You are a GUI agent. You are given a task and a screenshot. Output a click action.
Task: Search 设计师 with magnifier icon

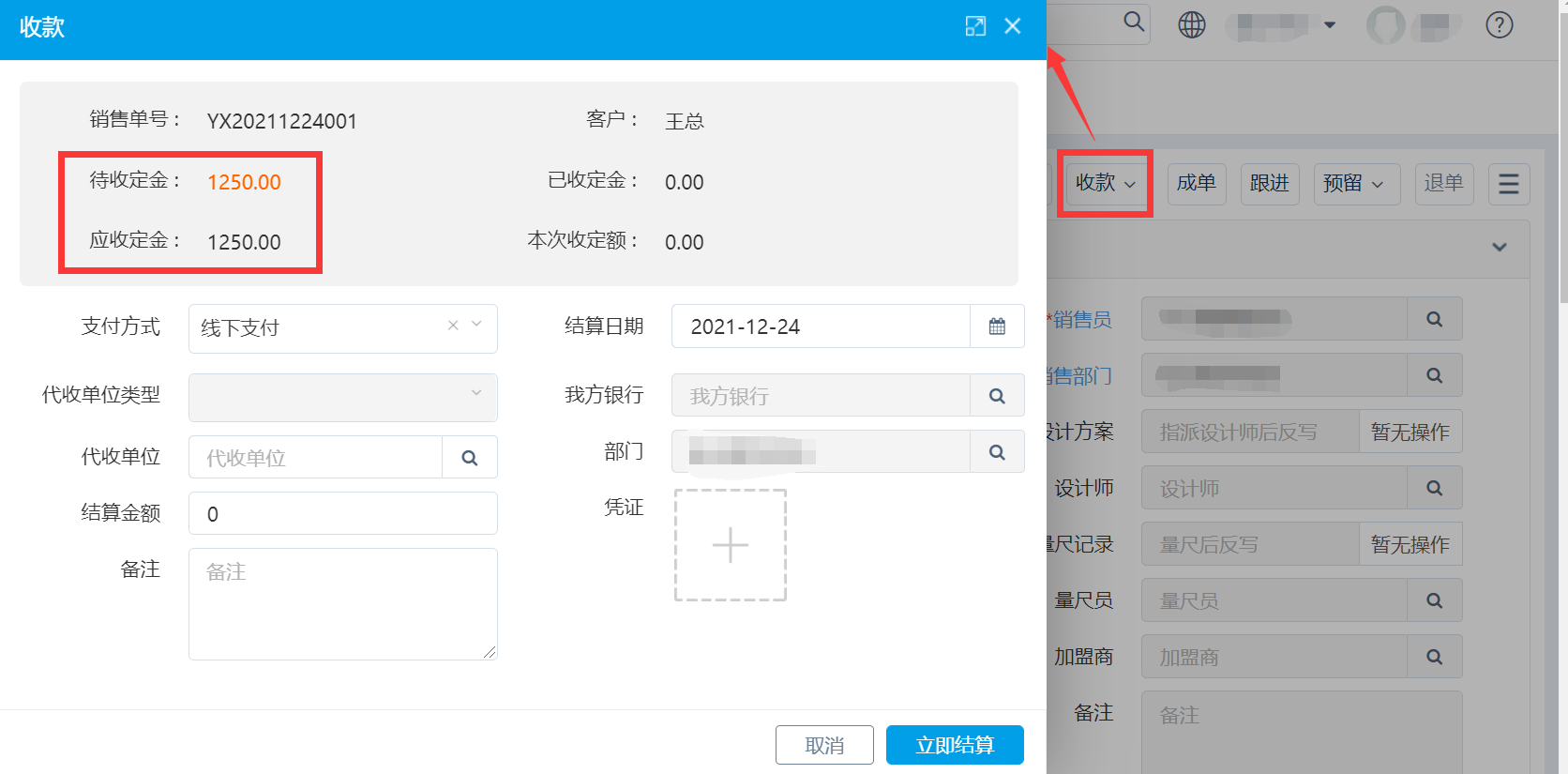(1435, 488)
